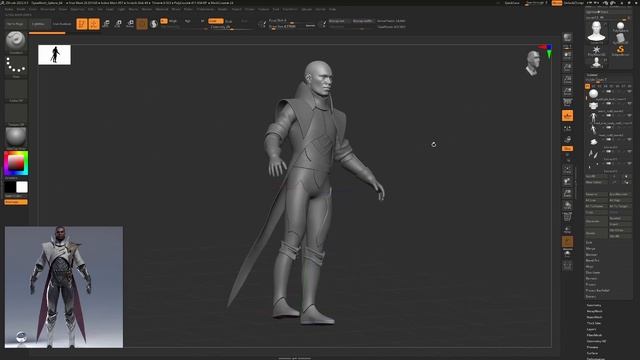Screen dimensions: 640x360
Task: Expand the Extract section
Action: pos(591,296)
